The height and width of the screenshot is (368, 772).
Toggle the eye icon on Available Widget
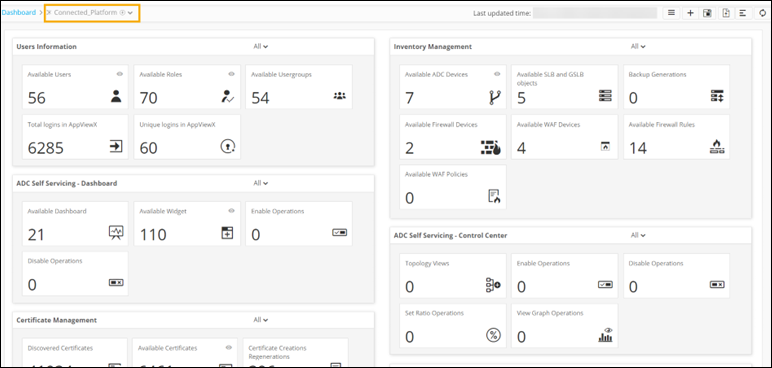coord(231,210)
